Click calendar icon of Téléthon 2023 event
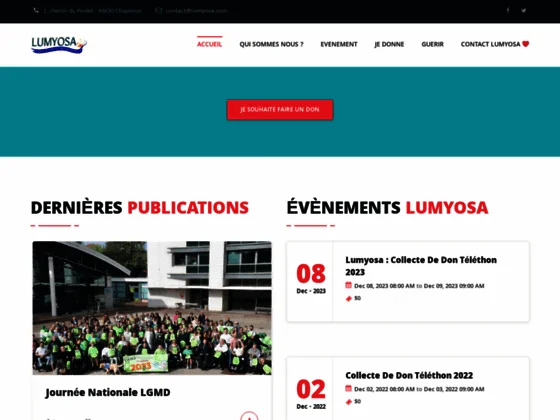The width and height of the screenshot is (560, 420). click(349, 285)
